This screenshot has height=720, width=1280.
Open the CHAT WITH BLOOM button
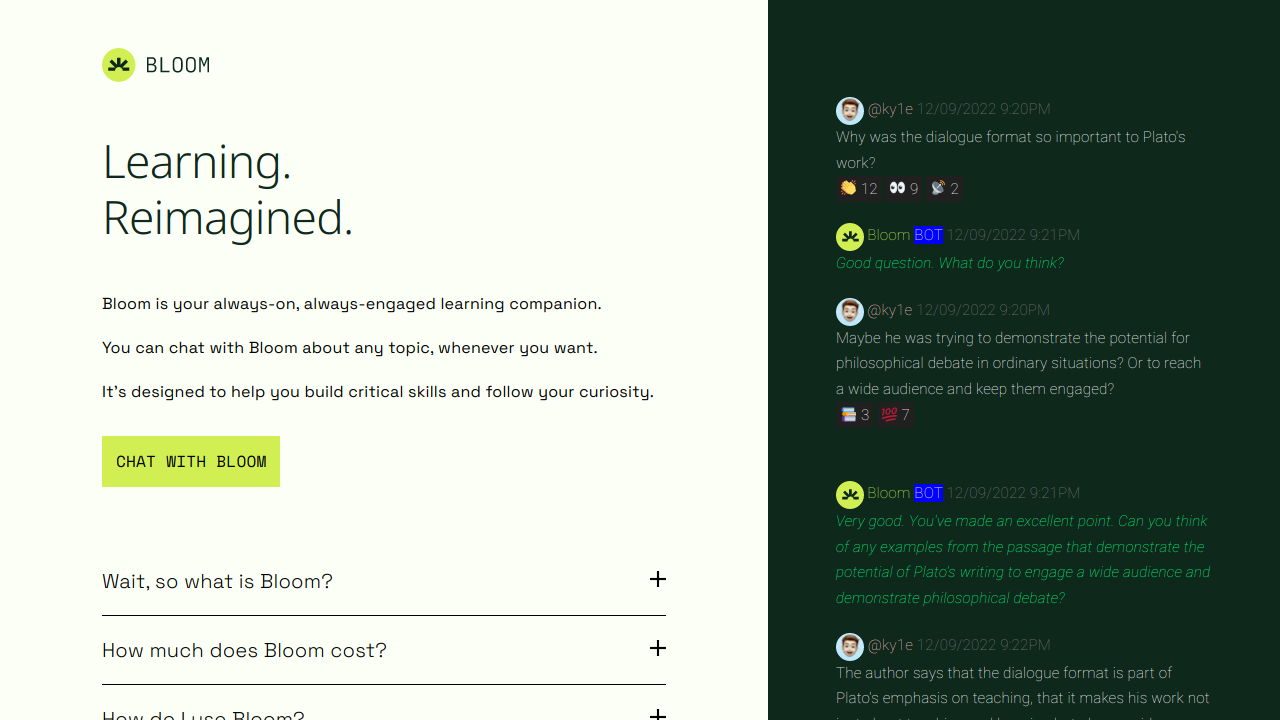pyautogui.click(x=191, y=461)
